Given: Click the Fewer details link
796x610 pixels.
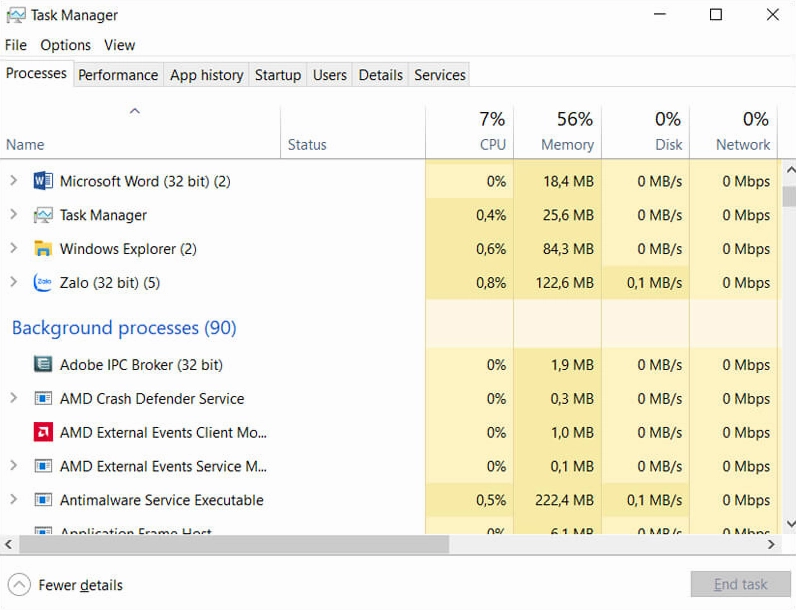Looking at the screenshot, I should (x=81, y=585).
